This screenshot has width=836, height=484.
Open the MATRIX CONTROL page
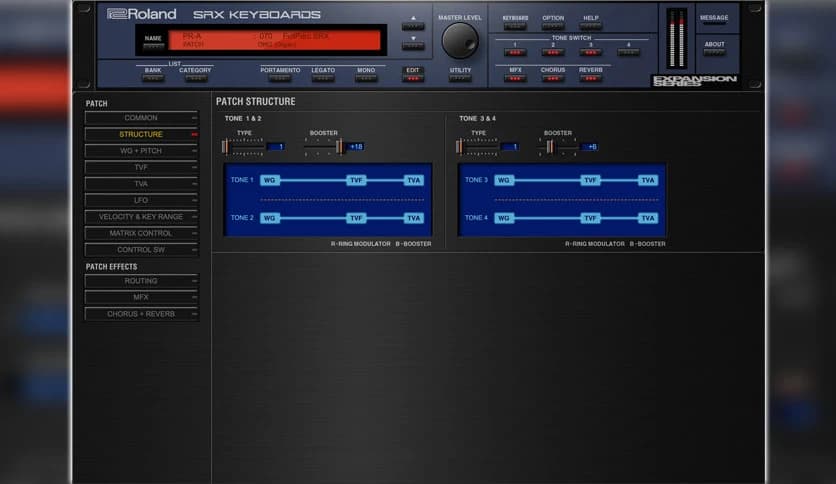pyautogui.click(x=141, y=233)
